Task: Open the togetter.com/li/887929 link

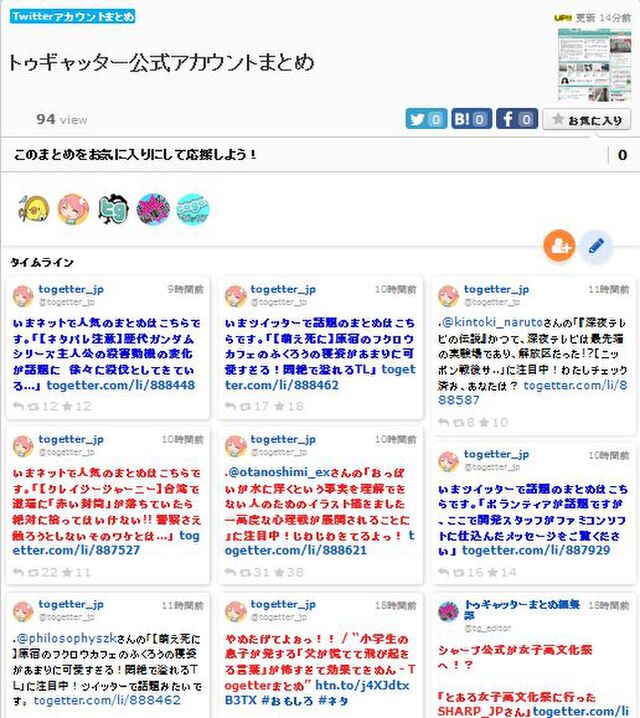Action: point(536,550)
